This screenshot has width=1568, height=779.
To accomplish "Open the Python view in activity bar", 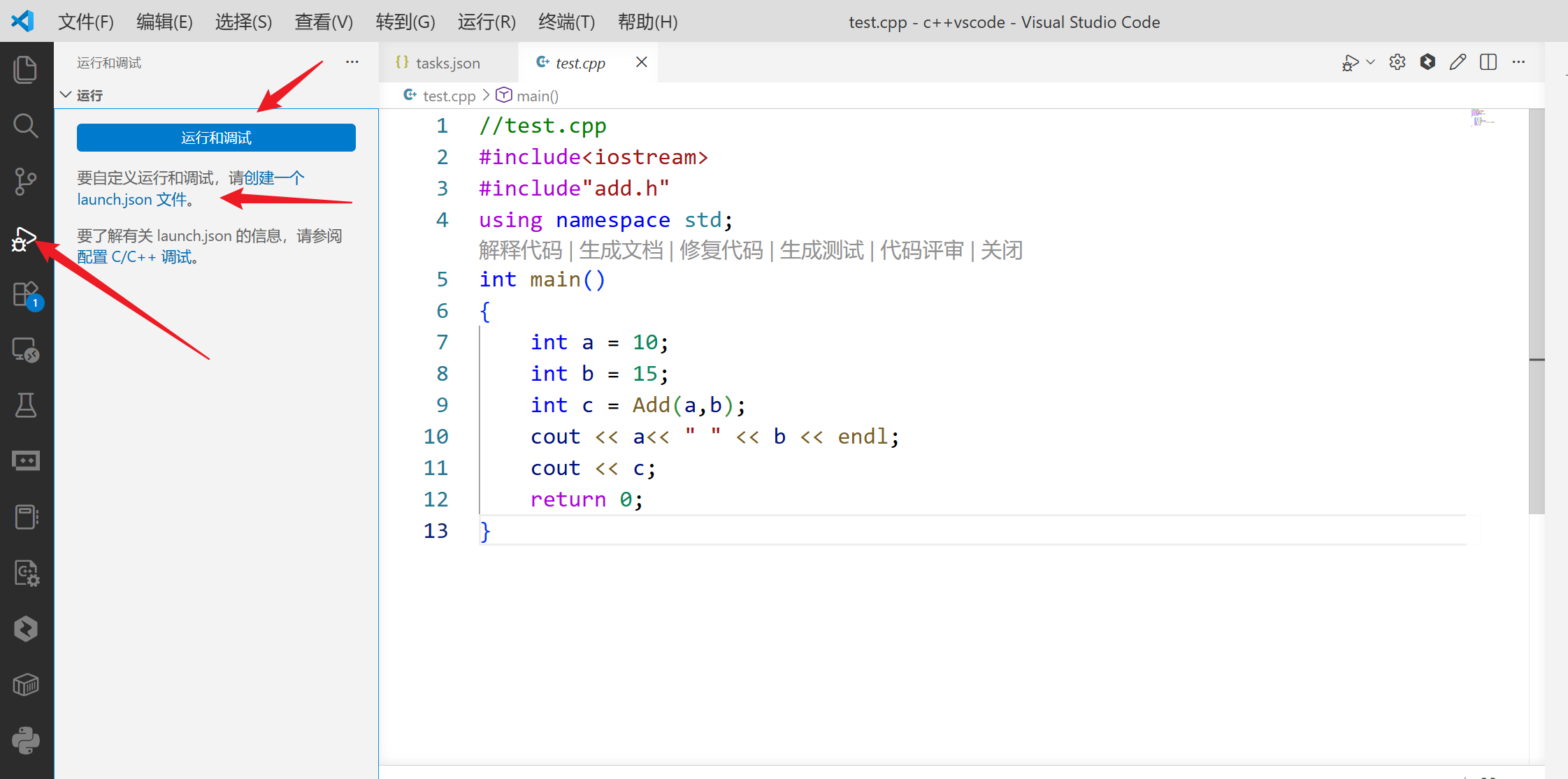I will pyautogui.click(x=26, y=741).
